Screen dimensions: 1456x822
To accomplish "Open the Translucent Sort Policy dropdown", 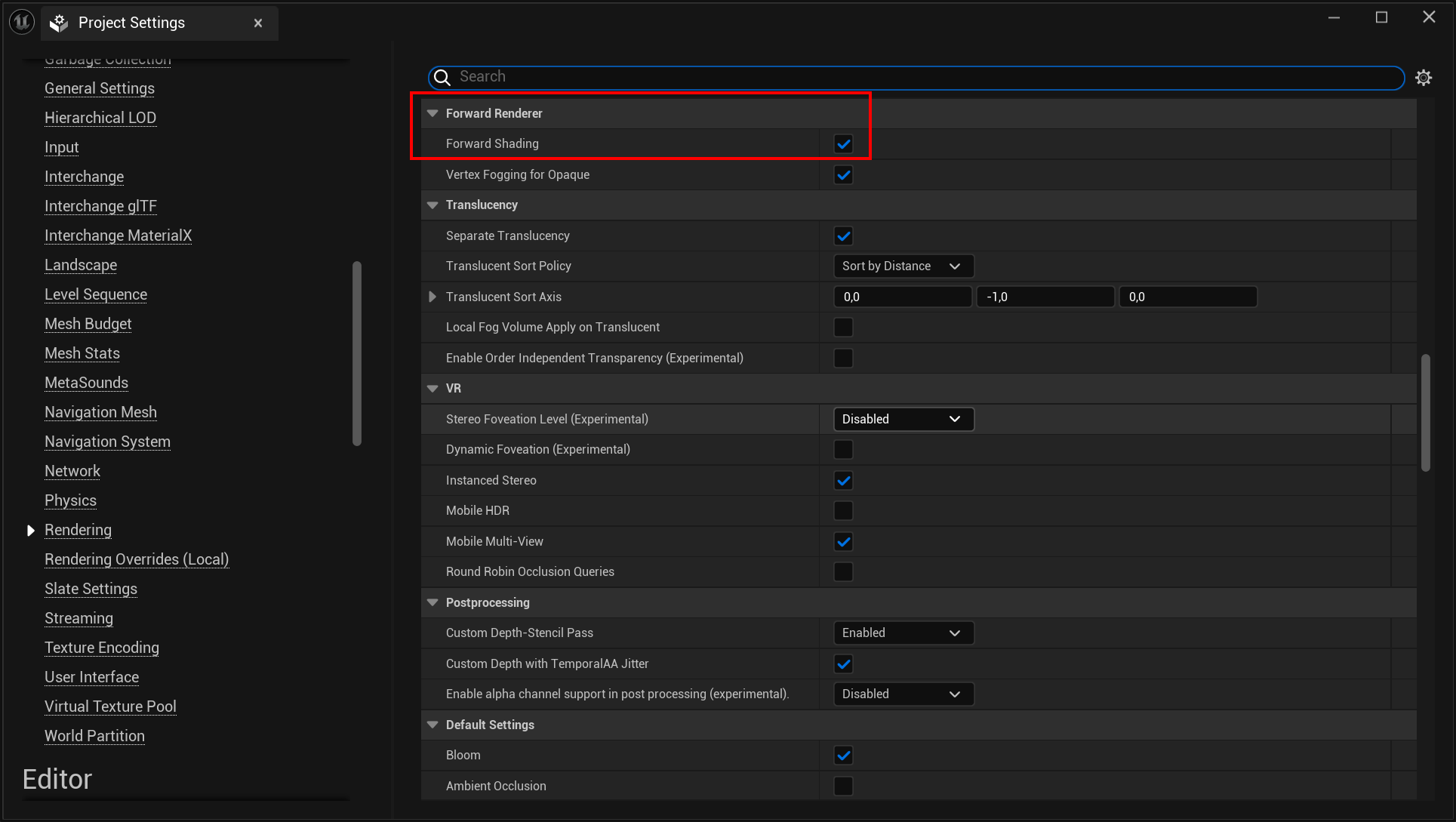I will point(903,266).
